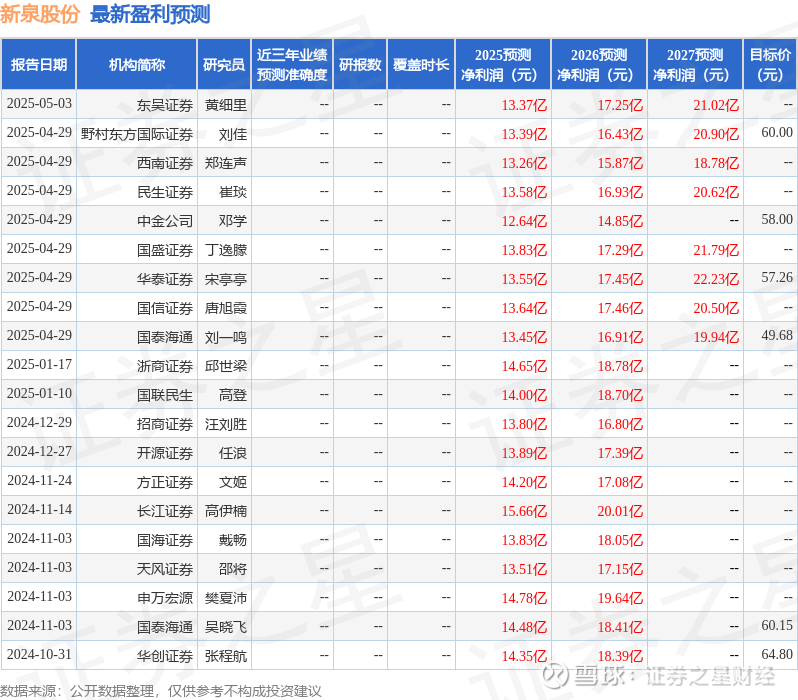Click the 研报数 column header
This screenshot has height=700, width=798.
click(x=360, y=65)
